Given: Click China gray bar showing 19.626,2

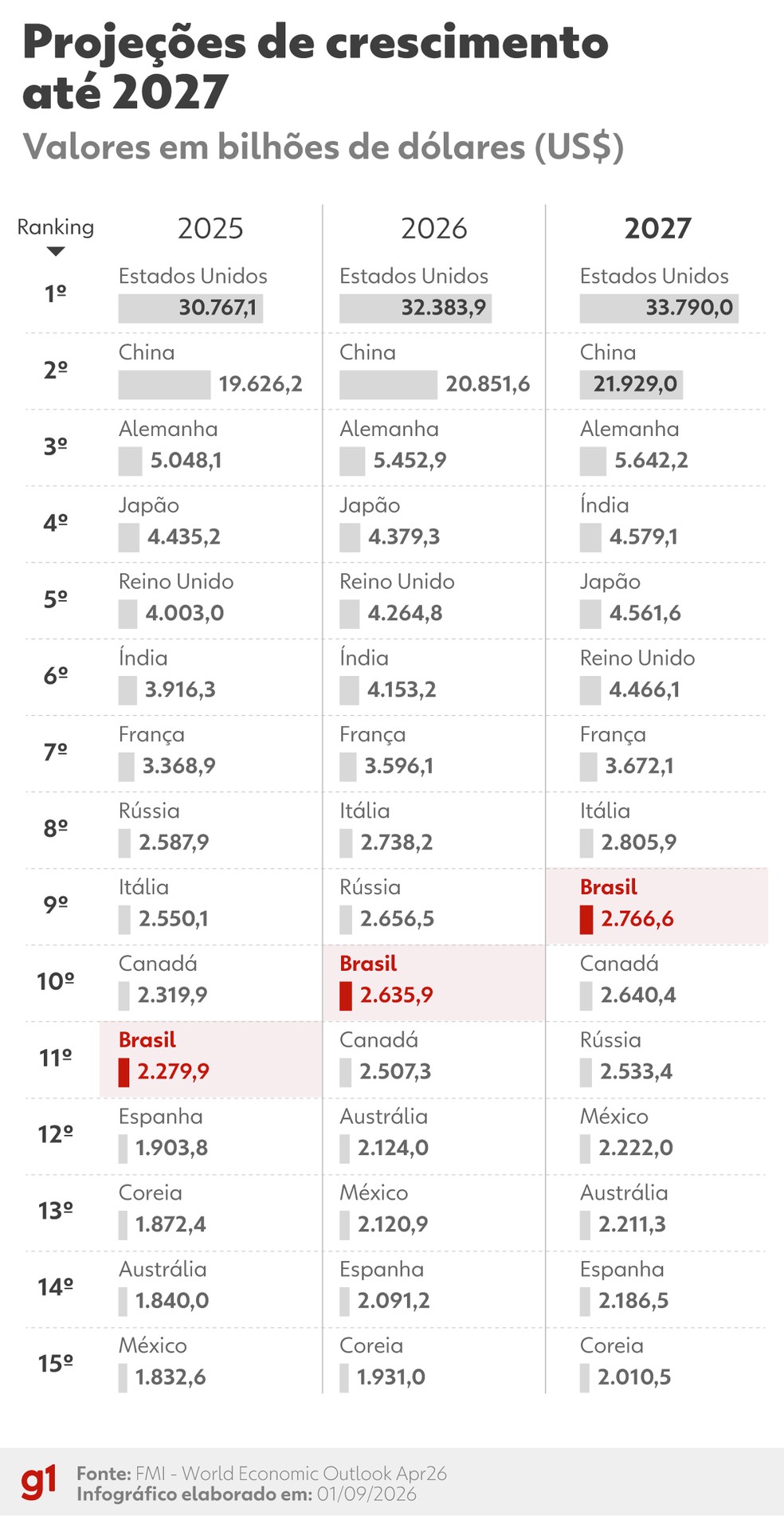Looking at the screenshot, I should tap(164, 385).
